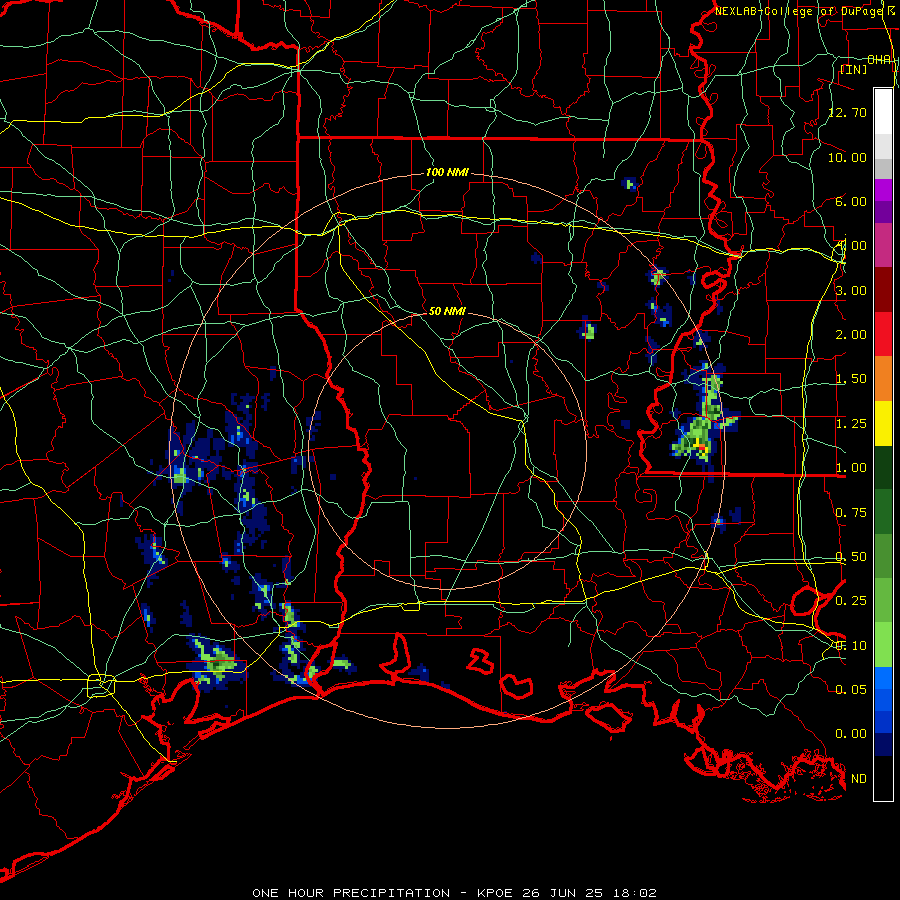Screen dimensions: 900x900
Task: Click the 0.00 legend value
Action: pyautogui.click(x=851, y=734)
